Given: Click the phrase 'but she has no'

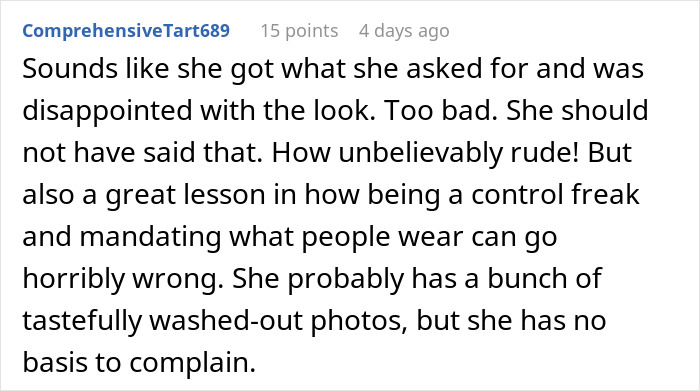Looking at the screenshot, I should [511, 321].
